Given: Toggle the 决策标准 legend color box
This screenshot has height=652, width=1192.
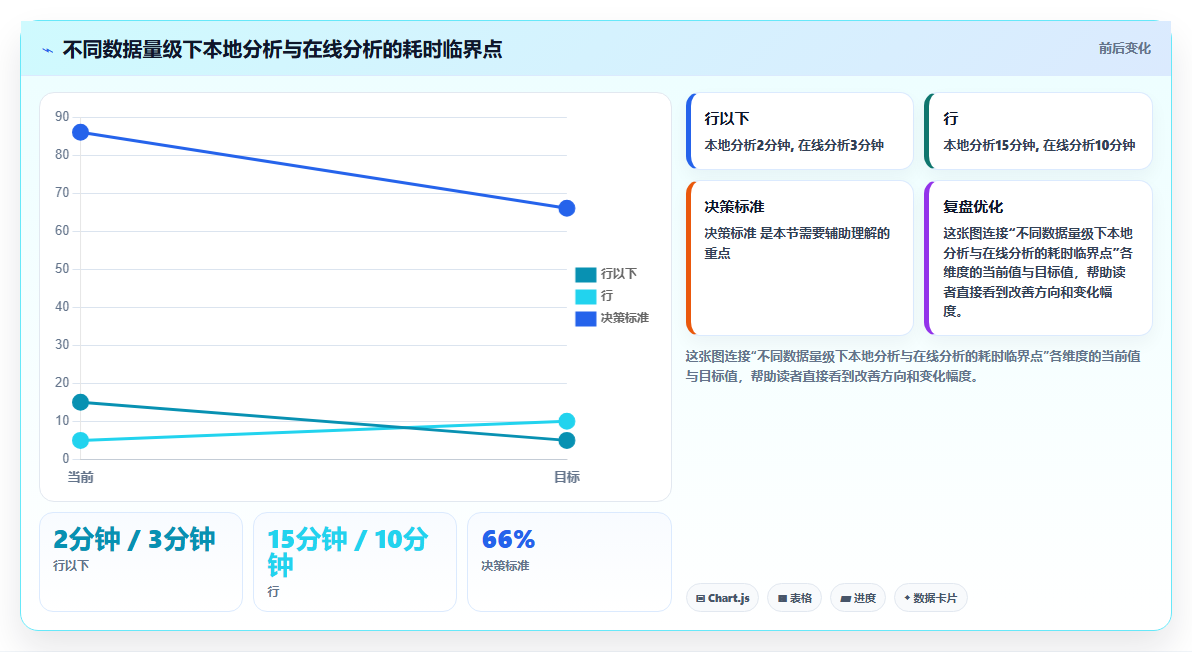Looking at the screenshot, I should [585, 318].
